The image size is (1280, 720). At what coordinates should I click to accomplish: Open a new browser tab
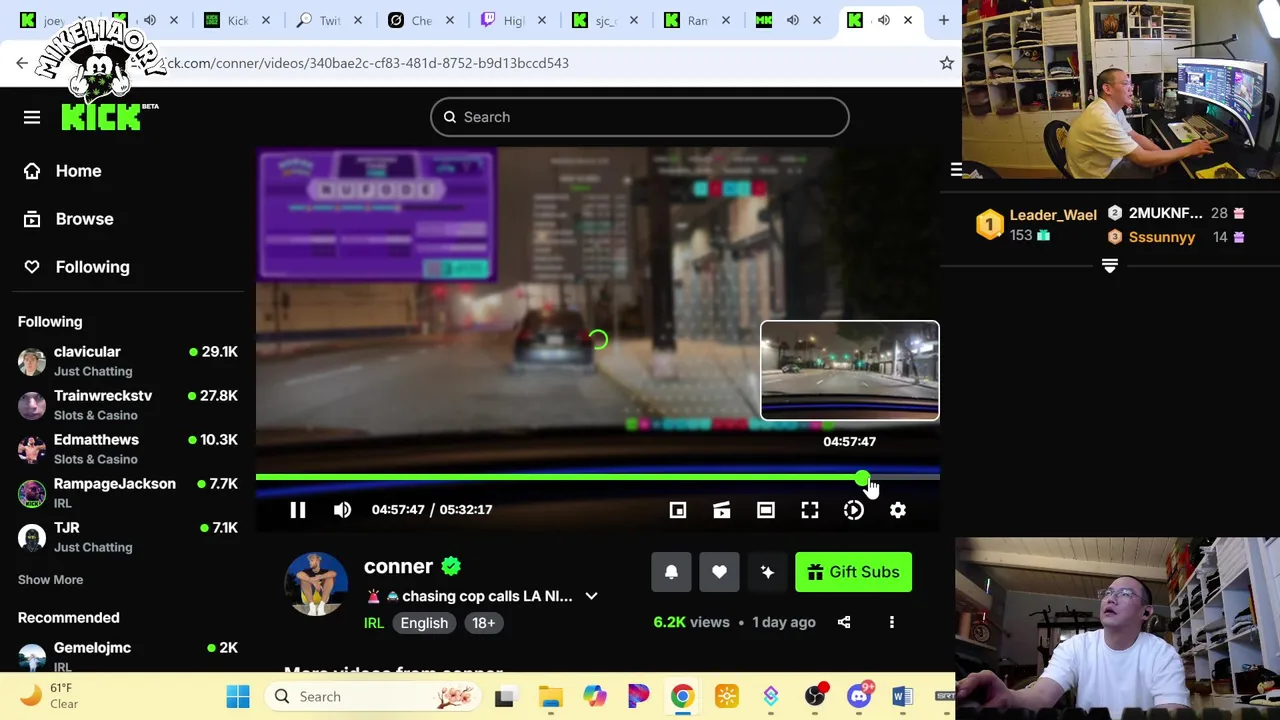(943, 20)
